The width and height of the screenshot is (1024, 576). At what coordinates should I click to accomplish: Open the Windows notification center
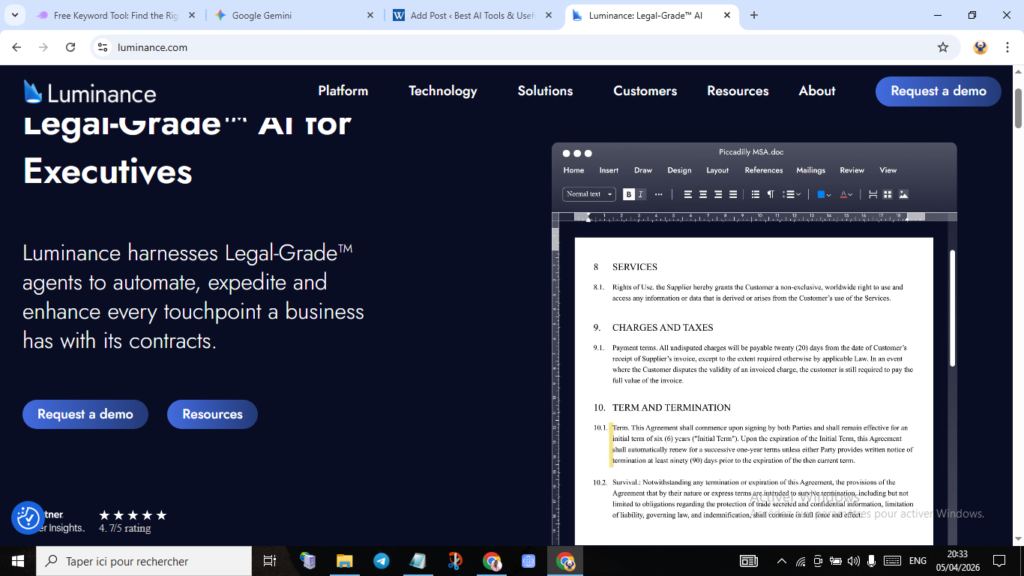point(999,561)
